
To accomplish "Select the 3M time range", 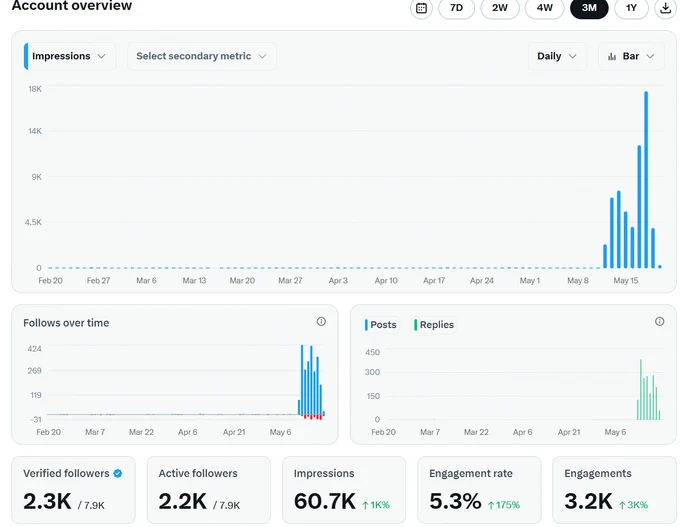I will tap(589, 8).
